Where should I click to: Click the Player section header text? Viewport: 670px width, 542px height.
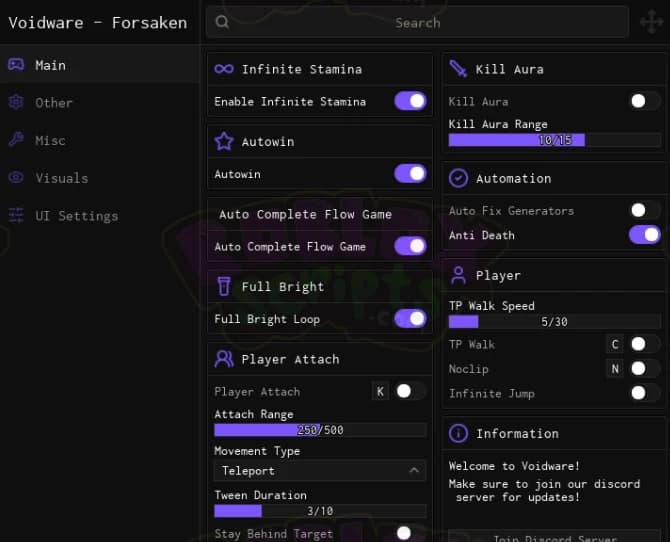click(498, 276)
